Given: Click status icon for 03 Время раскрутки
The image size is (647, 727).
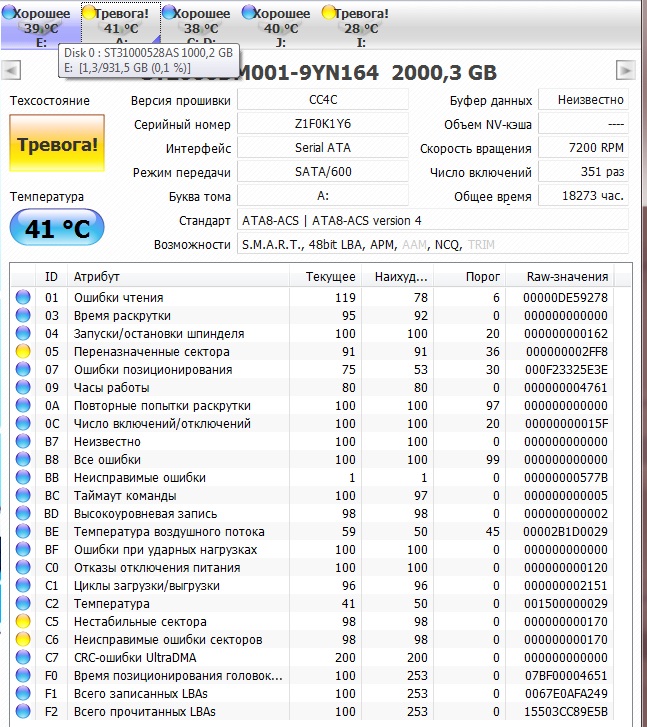Looking at the screenshot, I should pos(23,315).
